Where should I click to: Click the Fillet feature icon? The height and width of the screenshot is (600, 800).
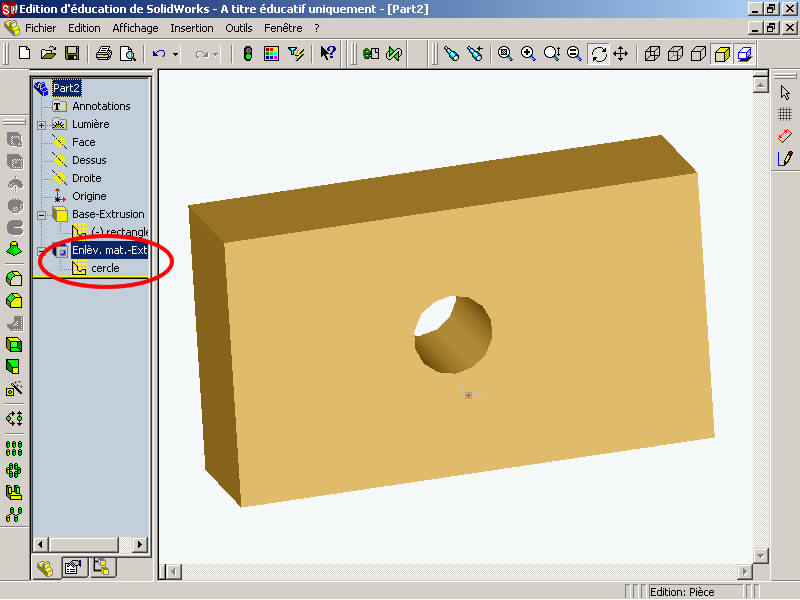click(x=14, y=279)
